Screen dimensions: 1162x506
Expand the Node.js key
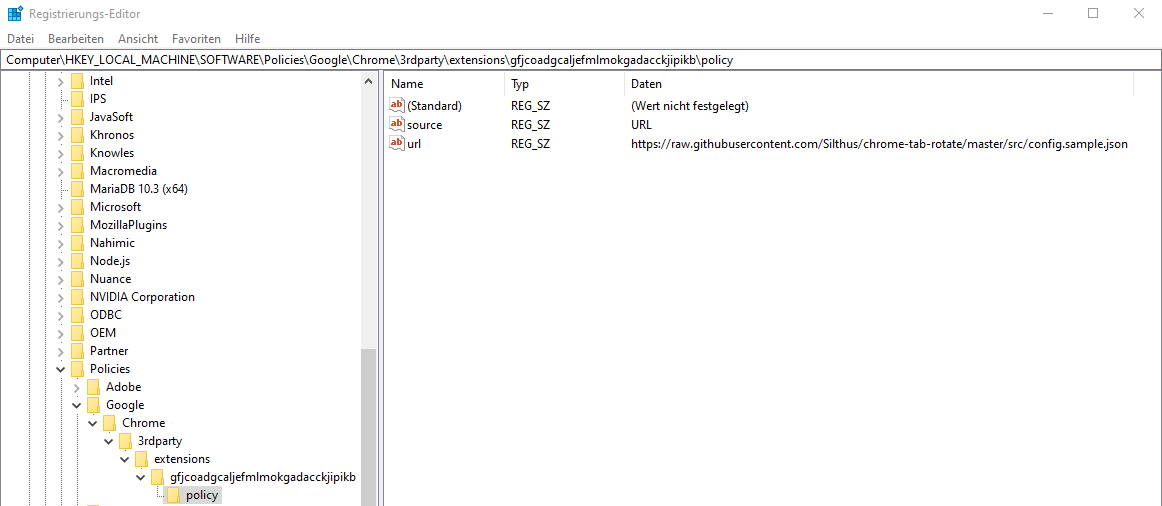61,261
